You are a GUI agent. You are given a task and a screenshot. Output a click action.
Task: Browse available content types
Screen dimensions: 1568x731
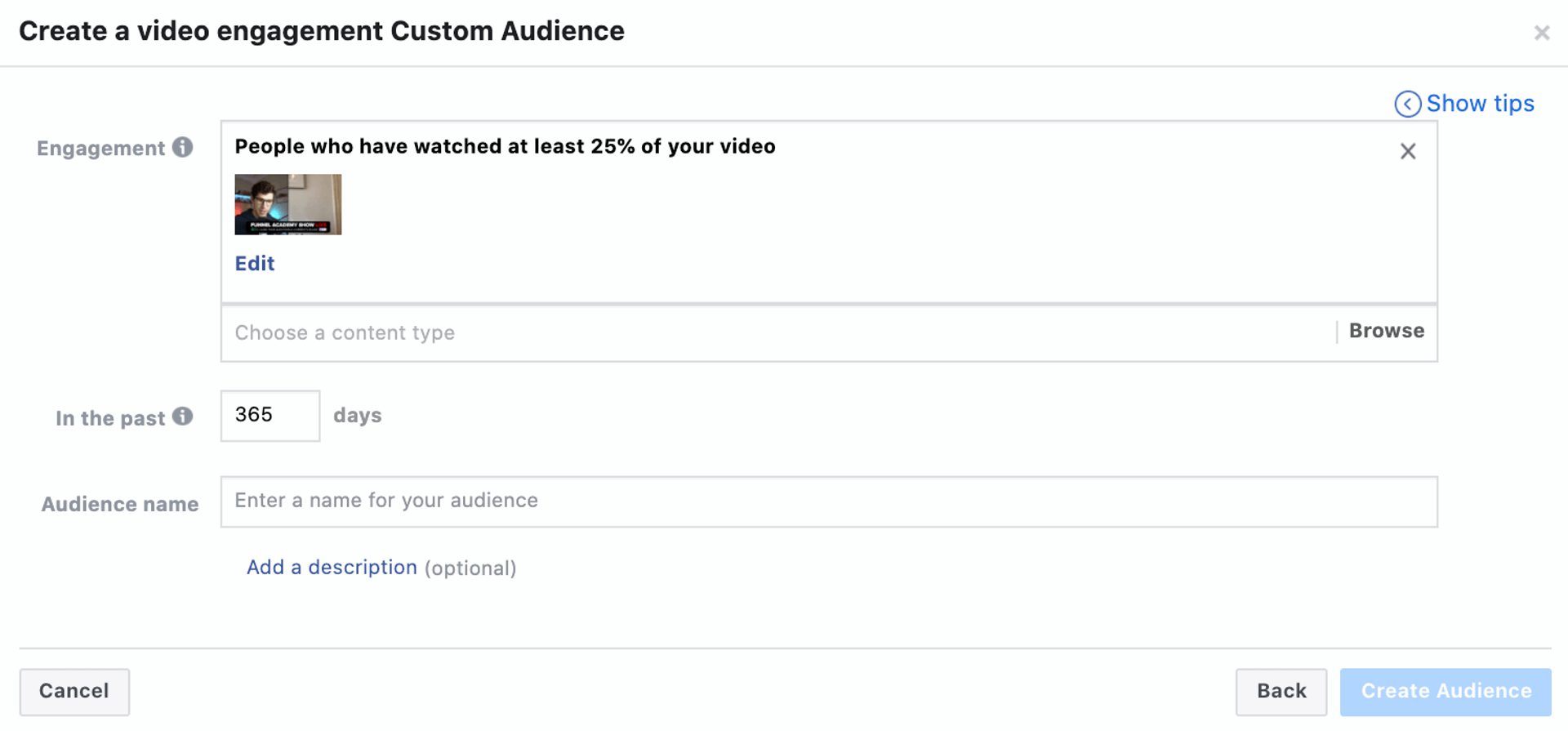click(x=1386, y=331)
